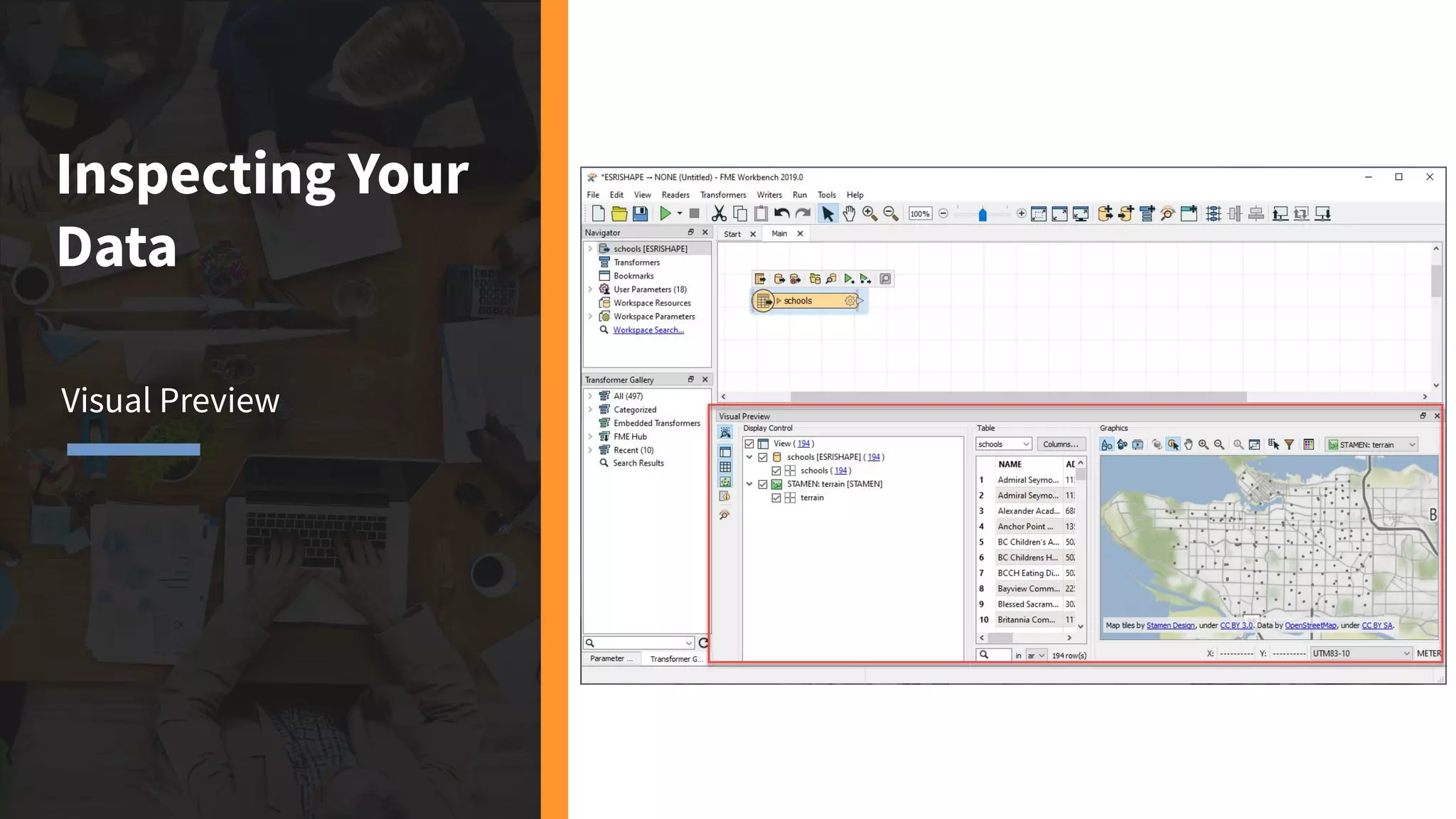
Task: Uncheck the terrain layer checkbox
Action: pos(776,498)
